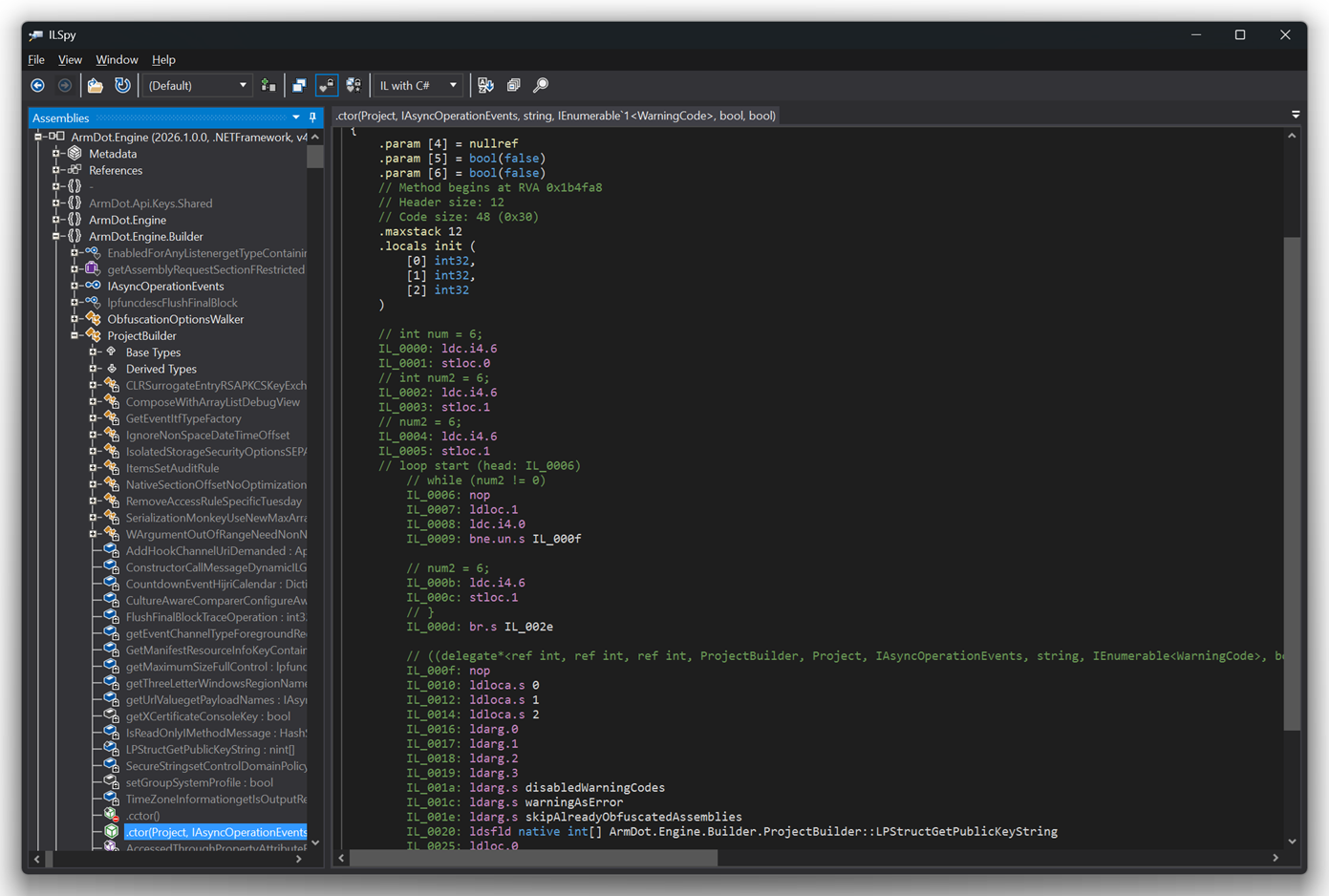Click the Collapse all tree nodes icon

click(514, 86)
